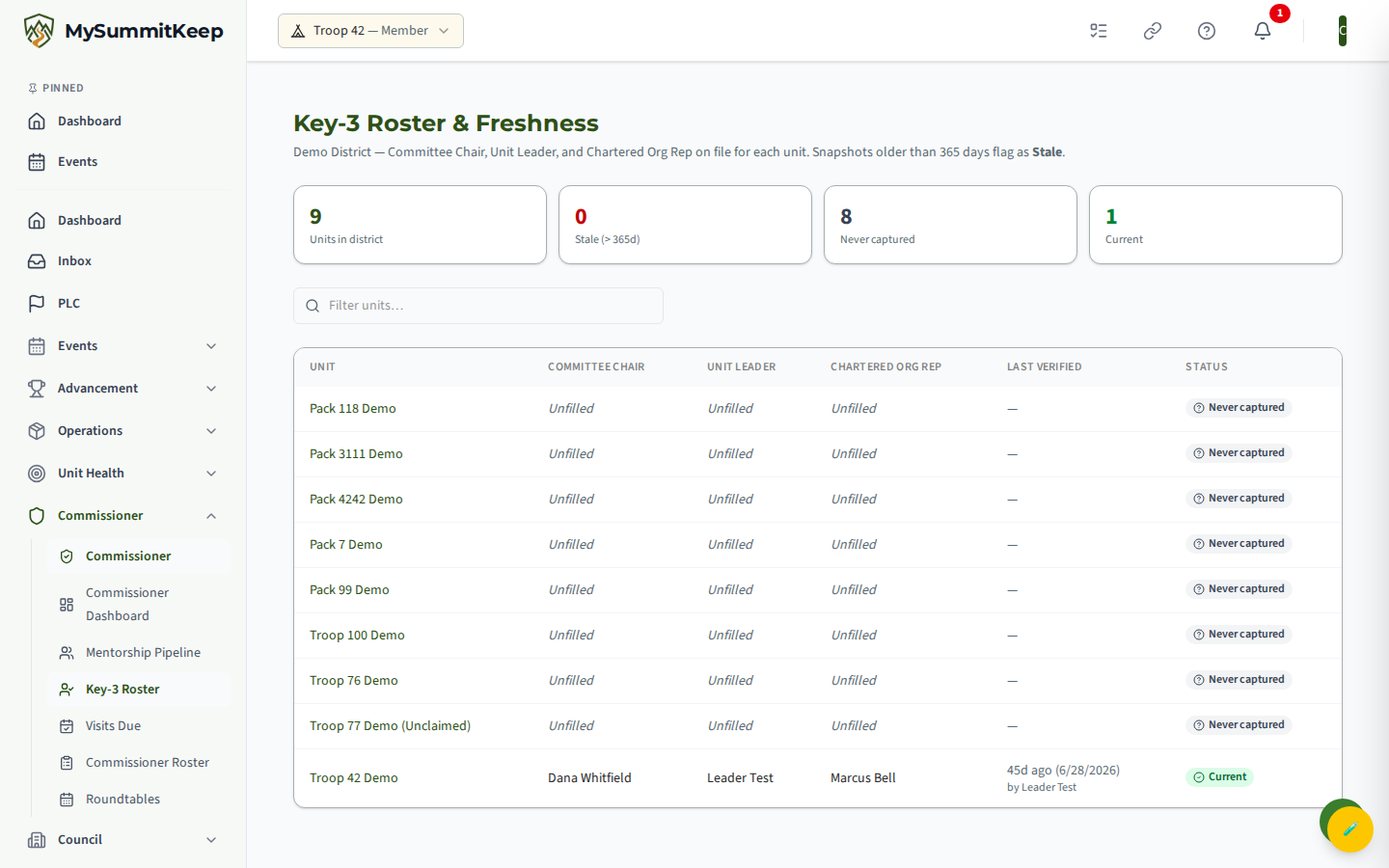Viewport: 1389px width, 868px height.
Task: Expand the Advancement section chevron
Action: [x=211, y=389]
